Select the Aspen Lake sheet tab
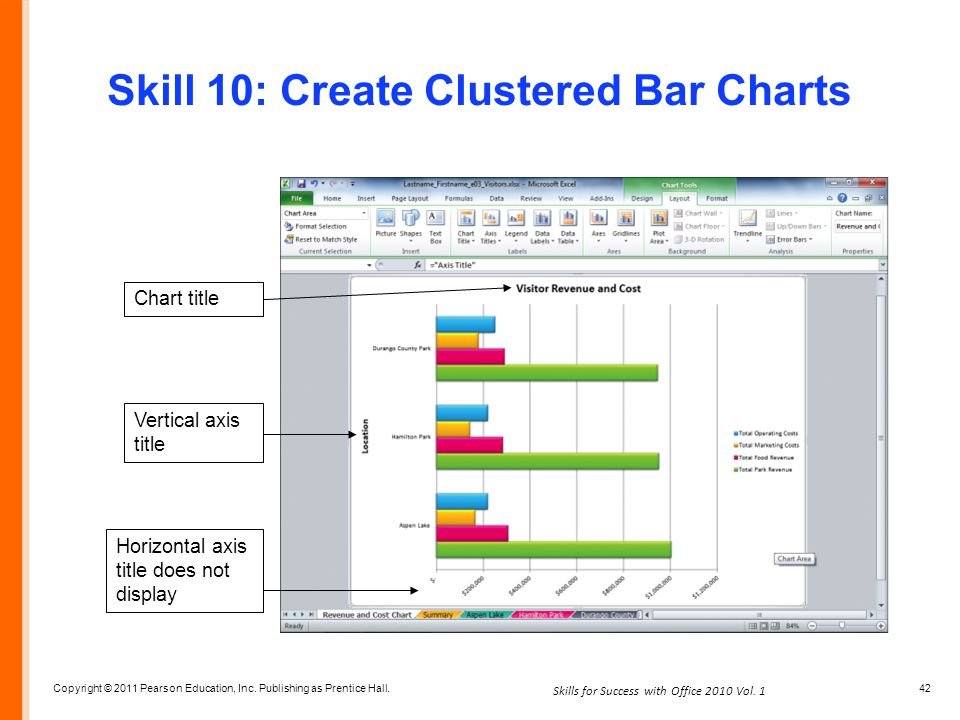Viewport: 960px width, 720px height. click(485, 615)
